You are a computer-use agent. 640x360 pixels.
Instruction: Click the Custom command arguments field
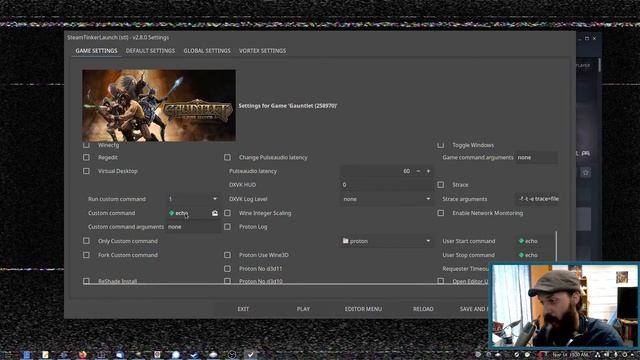[x=193, y=227]
